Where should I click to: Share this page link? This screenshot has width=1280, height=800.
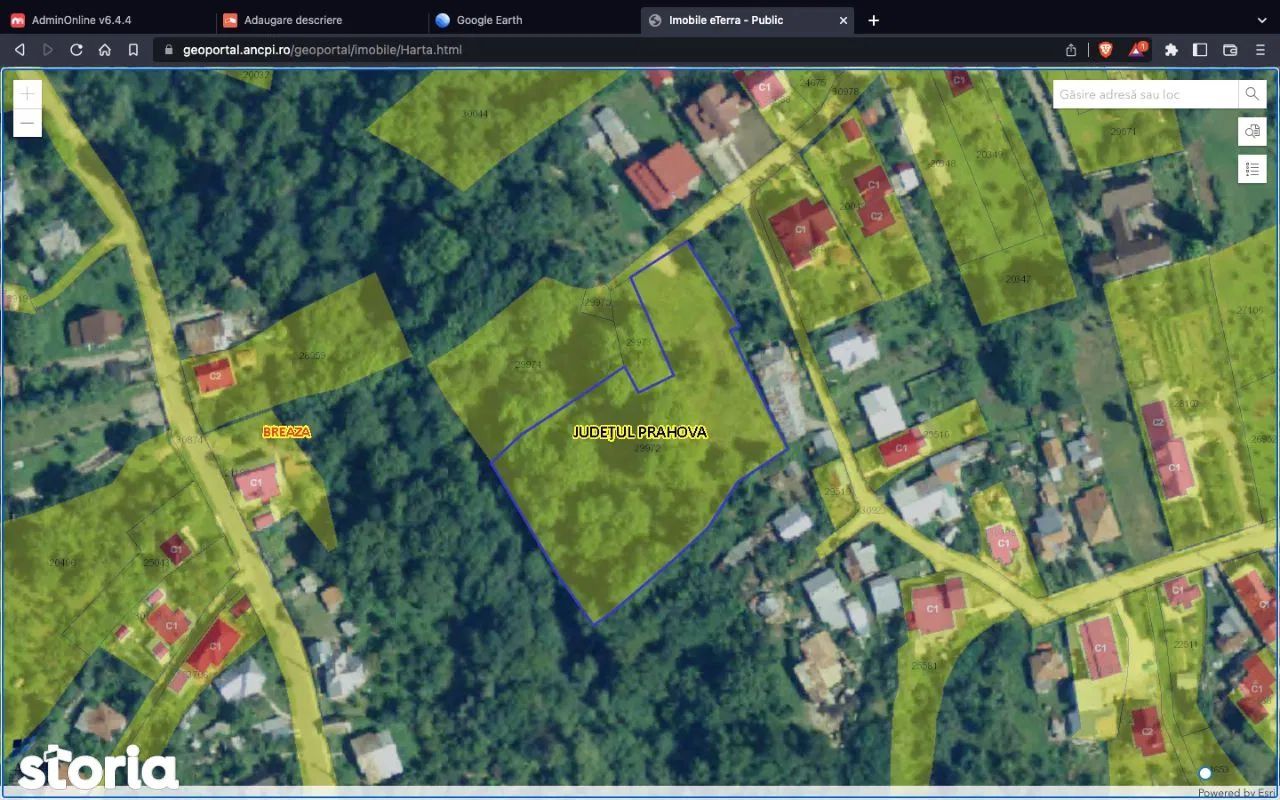[1071, 49]
